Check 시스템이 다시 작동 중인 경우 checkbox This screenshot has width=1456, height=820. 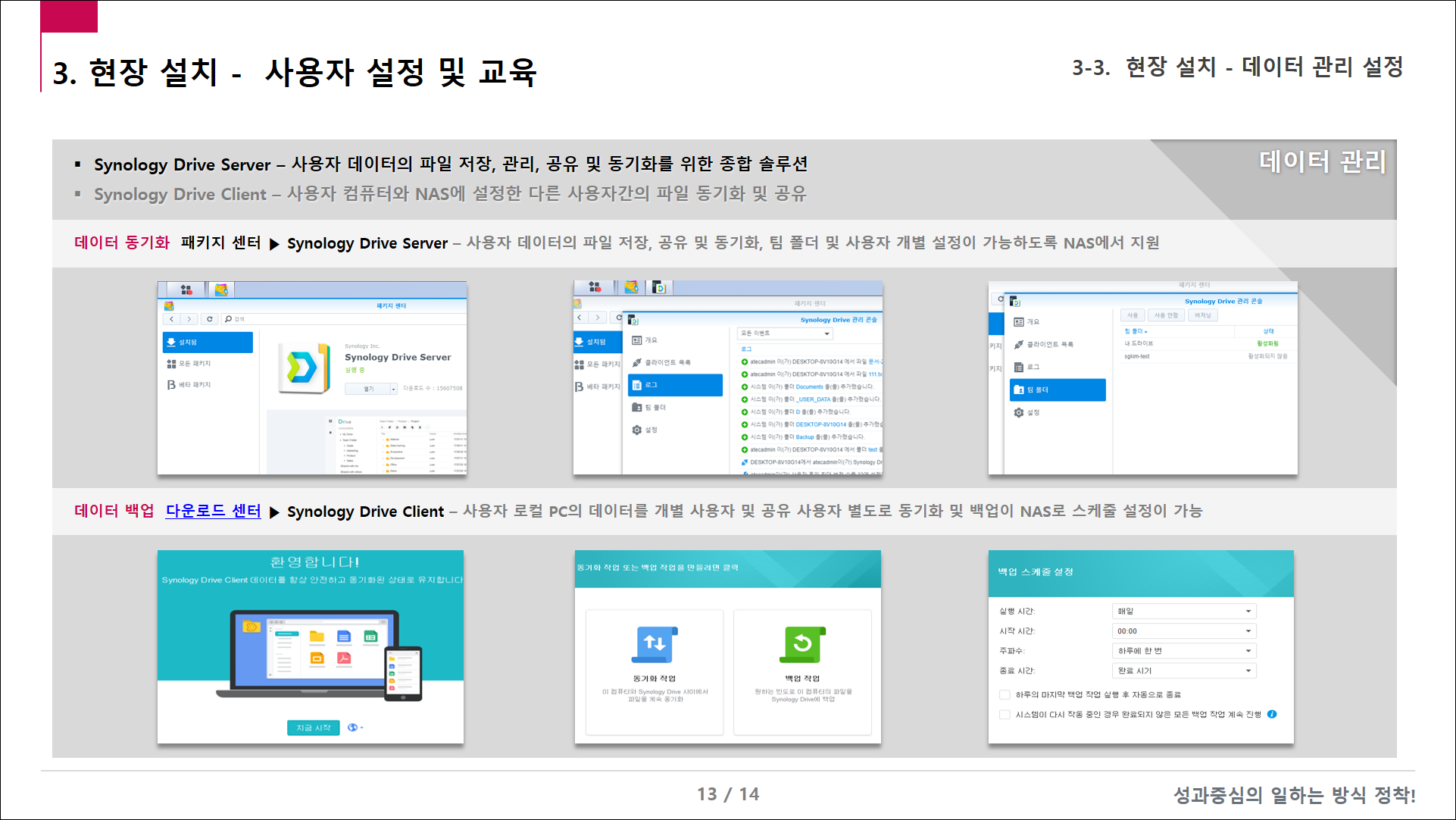pos(1005,714)
